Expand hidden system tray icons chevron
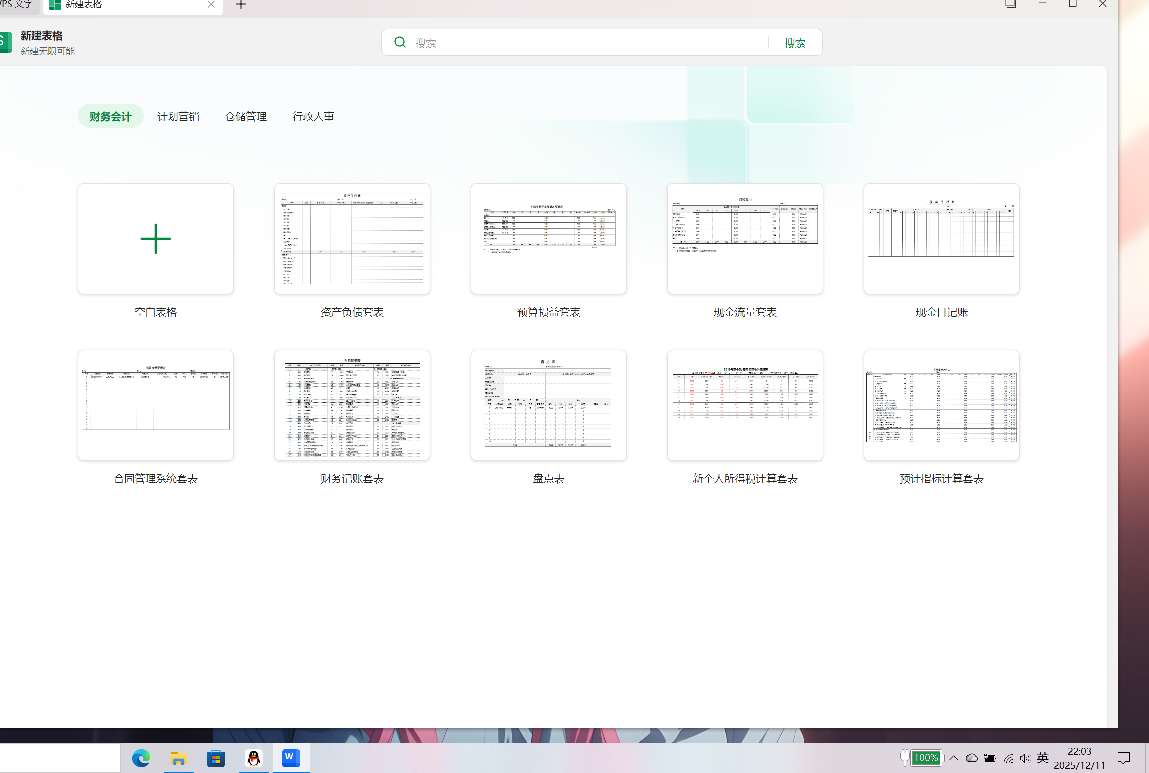This screenshot has height=773, width=1149. click(953, 758)
